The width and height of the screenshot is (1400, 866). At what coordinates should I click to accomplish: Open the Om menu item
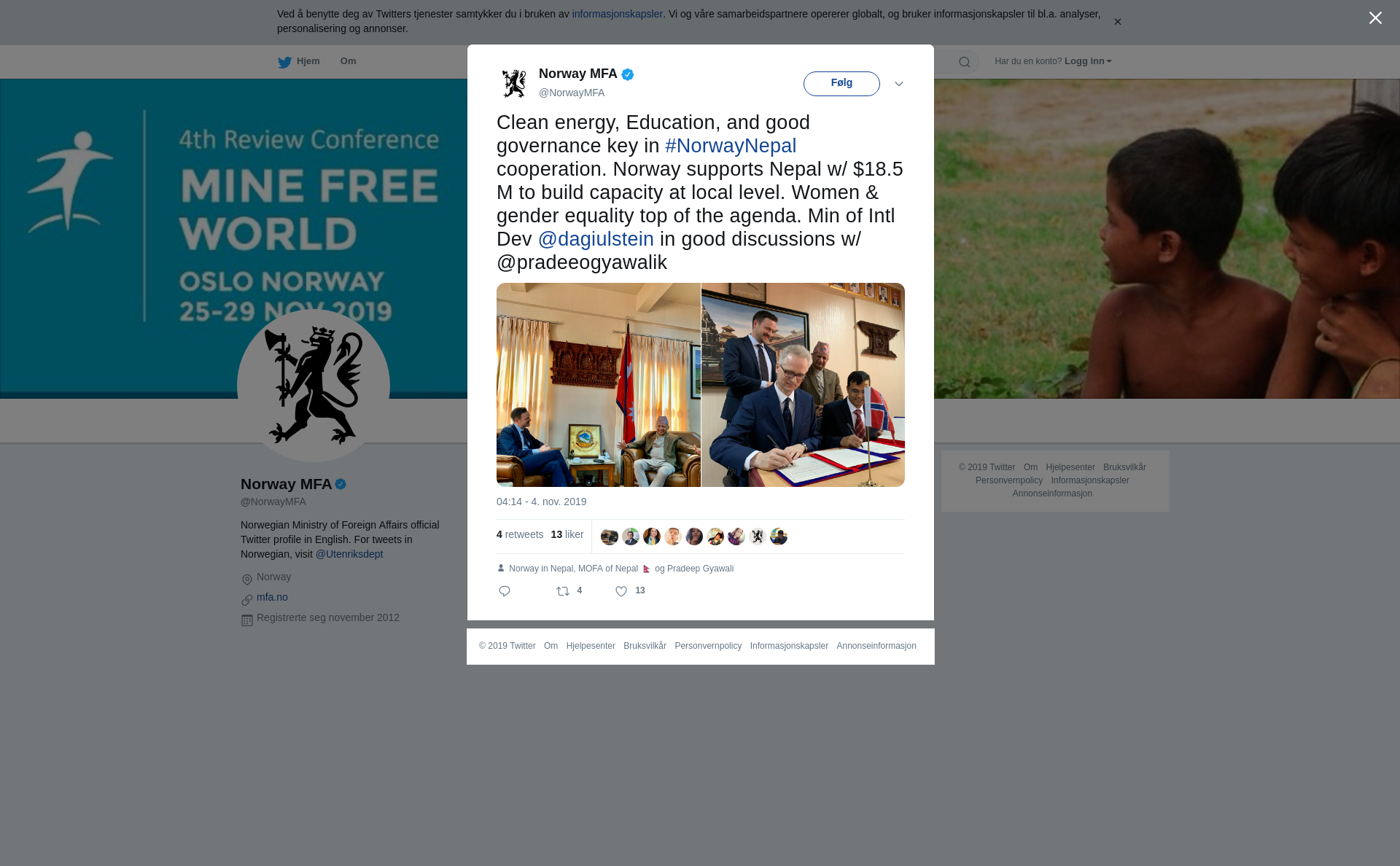point(348,61)
